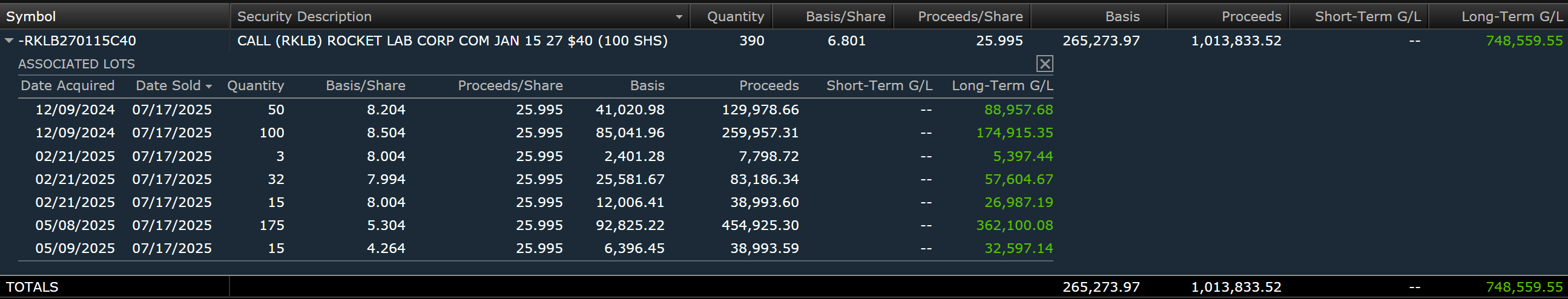Close the Associated Lots panel
Image resolution: width=1568 pixels, height=299 pixels.
click(x=1044, y=64)
